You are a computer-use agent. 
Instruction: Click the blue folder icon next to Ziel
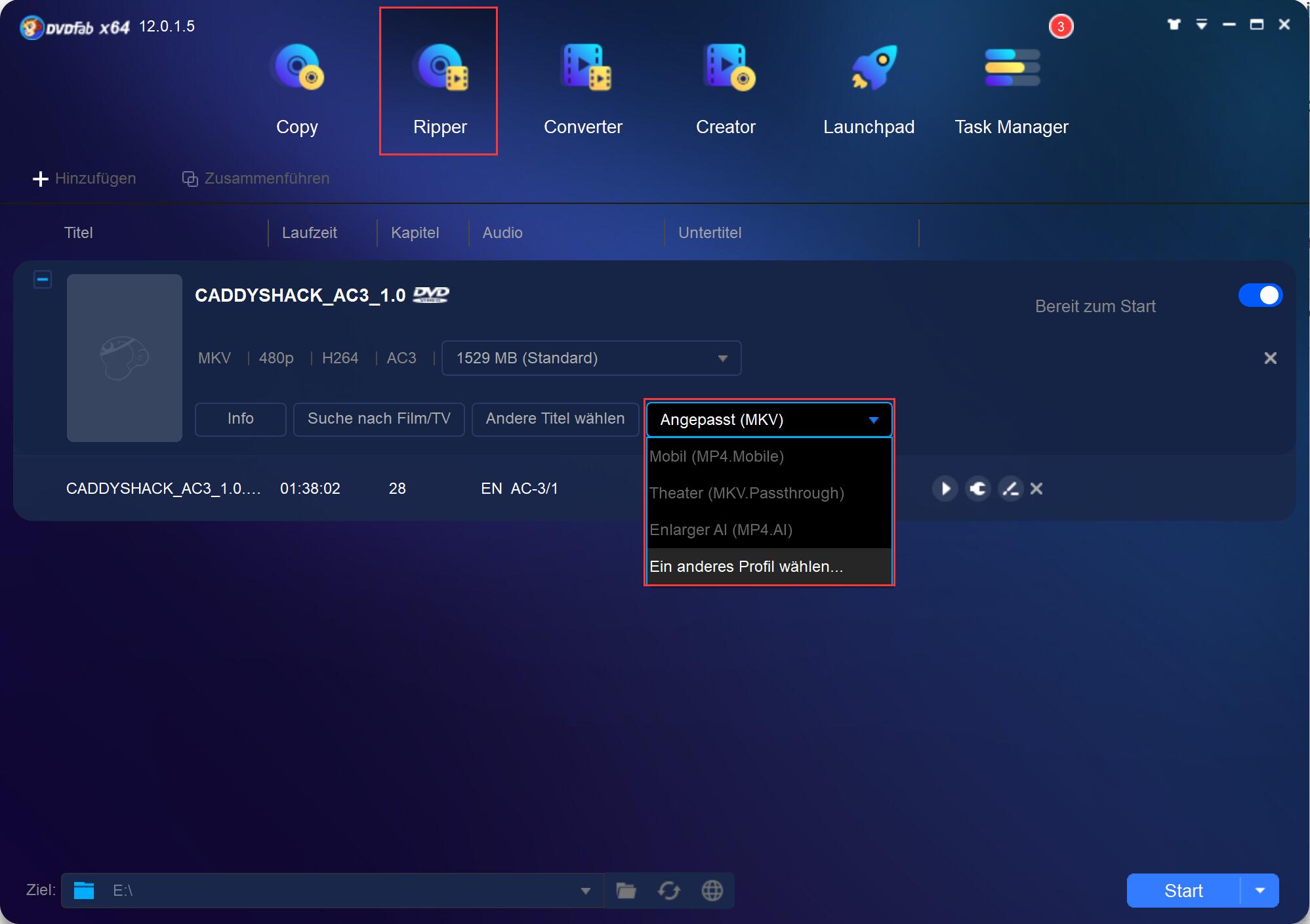point(84,891)
